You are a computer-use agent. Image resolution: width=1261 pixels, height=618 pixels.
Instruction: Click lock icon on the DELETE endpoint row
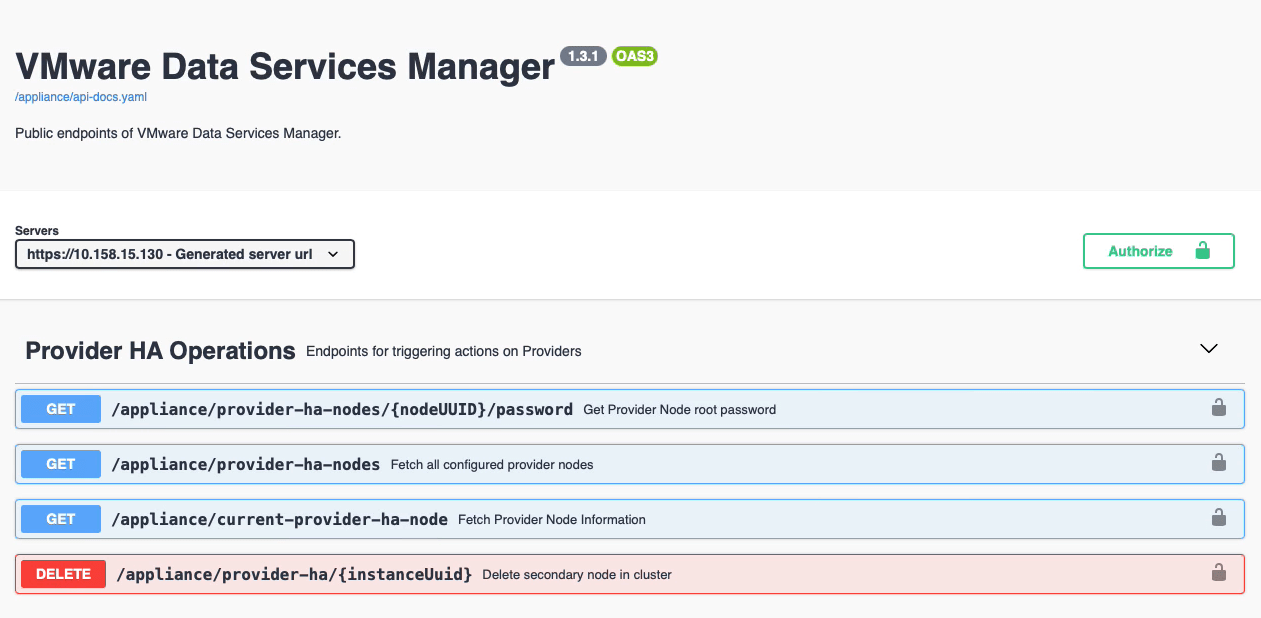[1218, 573]
